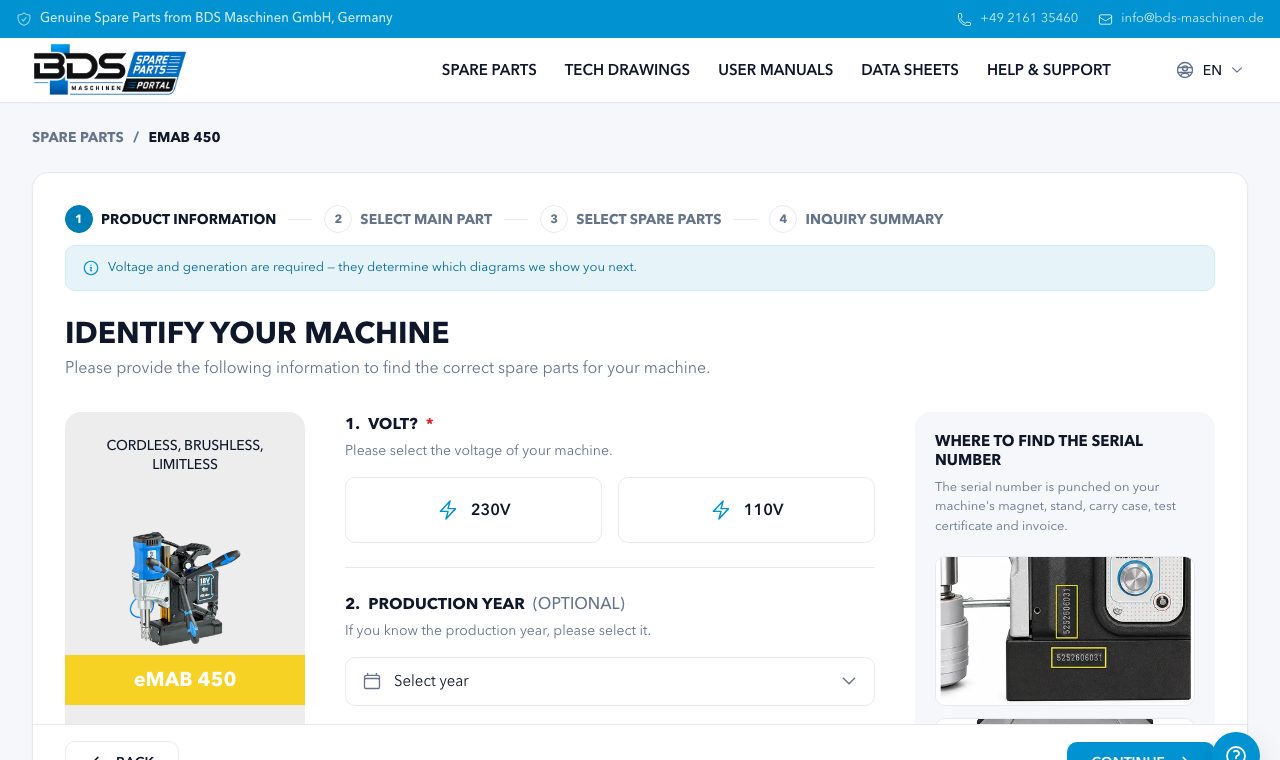Click the globe language icon
The height and width of the screenshot is (760, 1280).
pos(1185,70)
